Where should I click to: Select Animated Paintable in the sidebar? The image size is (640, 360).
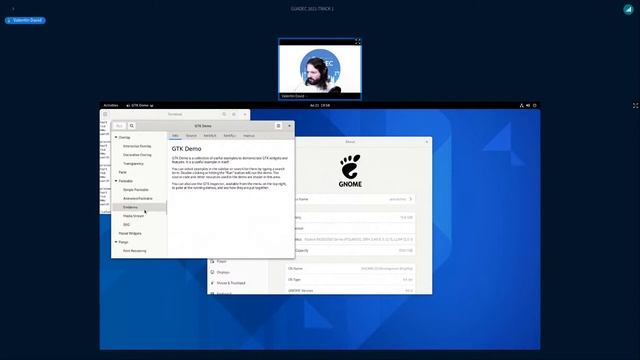(138, 198)
